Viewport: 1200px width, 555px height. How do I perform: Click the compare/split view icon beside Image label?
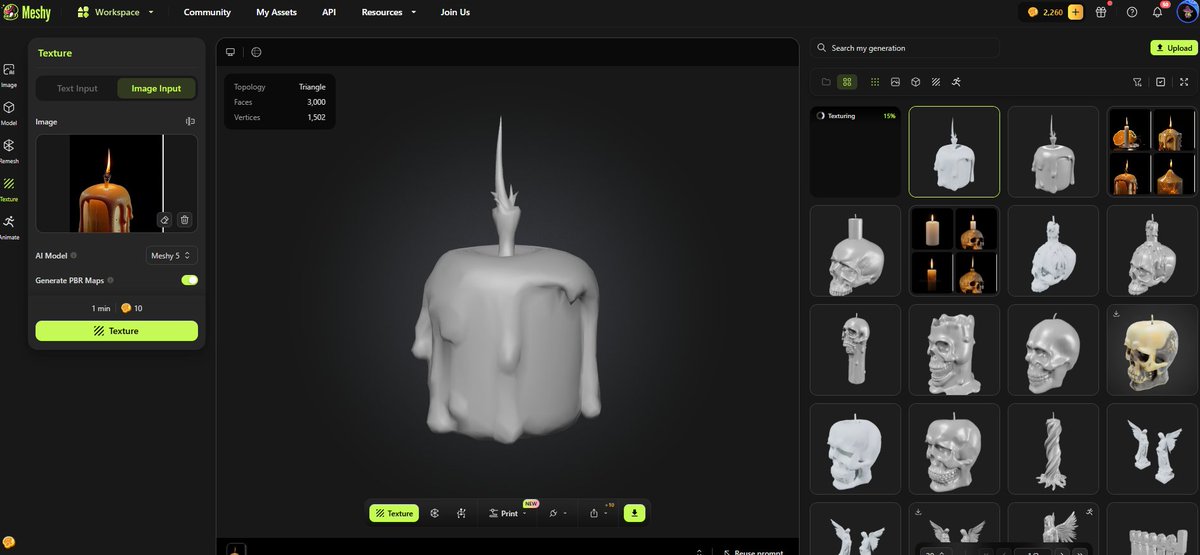190,122
